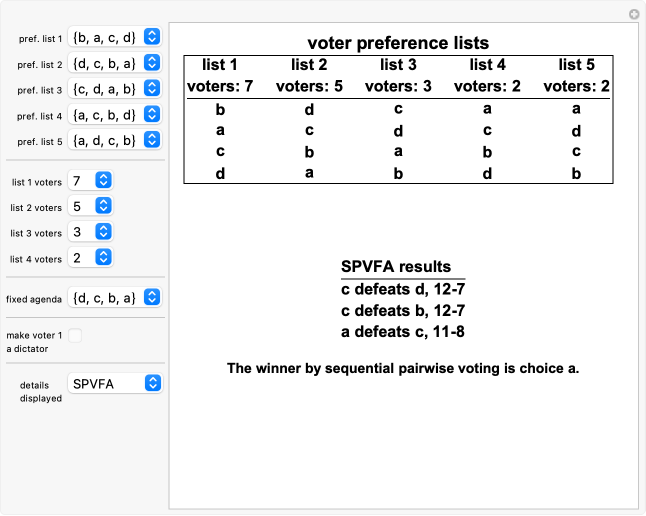Viewport: 646px width, 516px height.
Task: Open the pref. list 1 dropdown
Action: 114,37
